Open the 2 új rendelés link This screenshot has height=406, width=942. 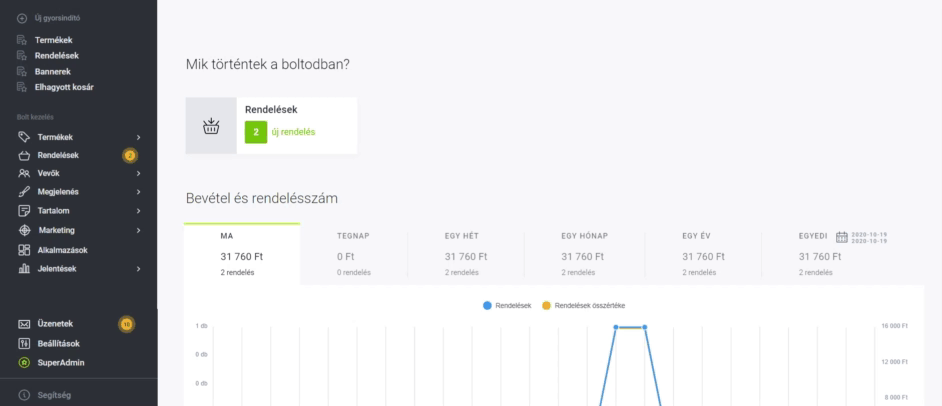tap(280, 132)
